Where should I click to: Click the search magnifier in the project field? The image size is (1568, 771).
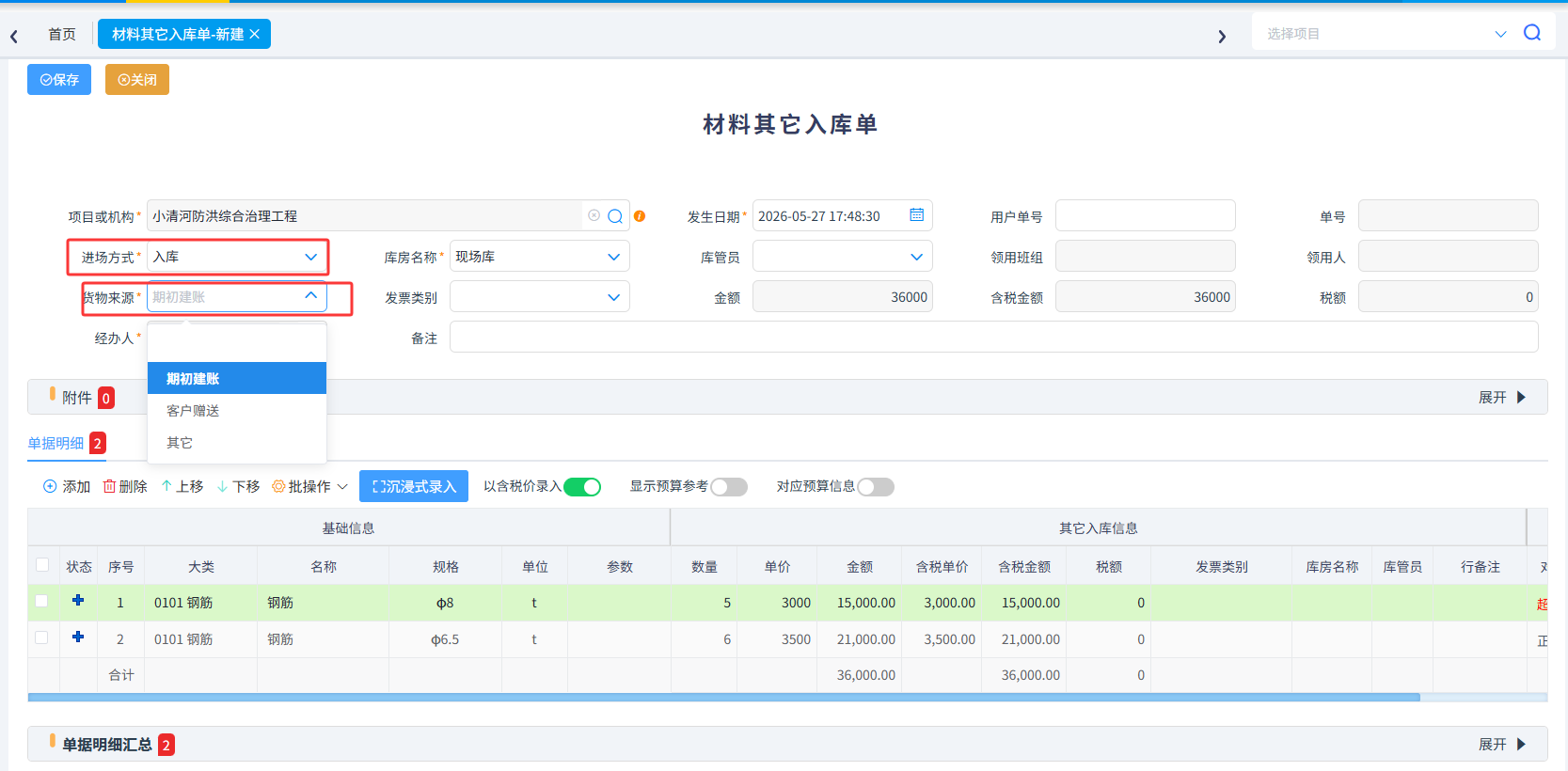point(615,216)
